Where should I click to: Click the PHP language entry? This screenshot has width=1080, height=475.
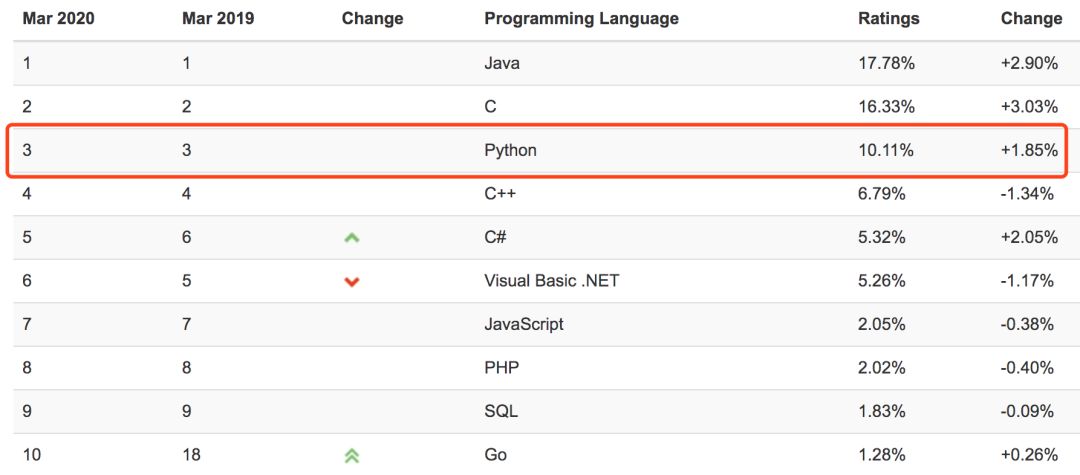[x=502, y=368]
